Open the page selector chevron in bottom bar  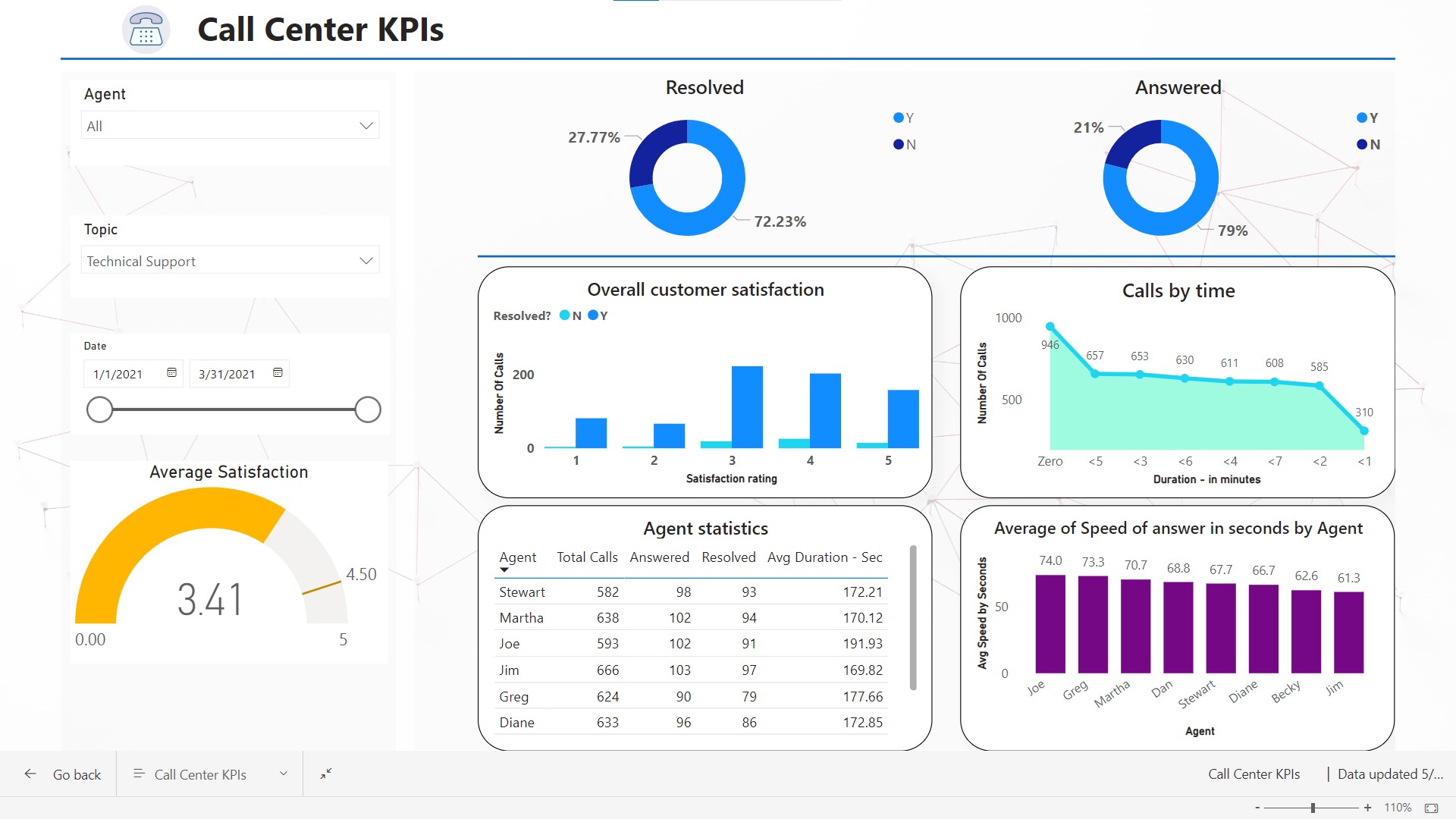[283, 773]
